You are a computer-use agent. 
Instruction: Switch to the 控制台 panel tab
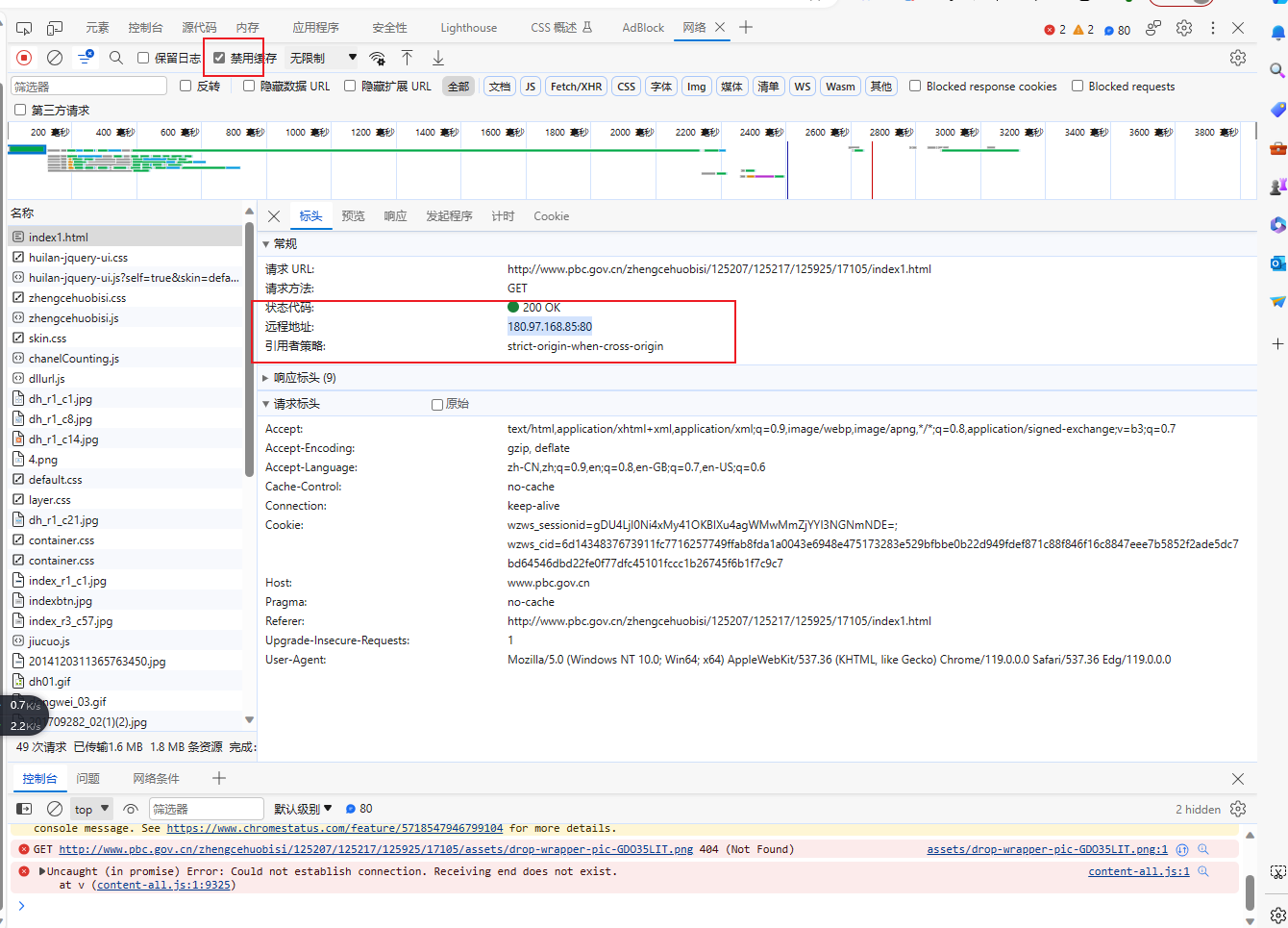[145, 28]
